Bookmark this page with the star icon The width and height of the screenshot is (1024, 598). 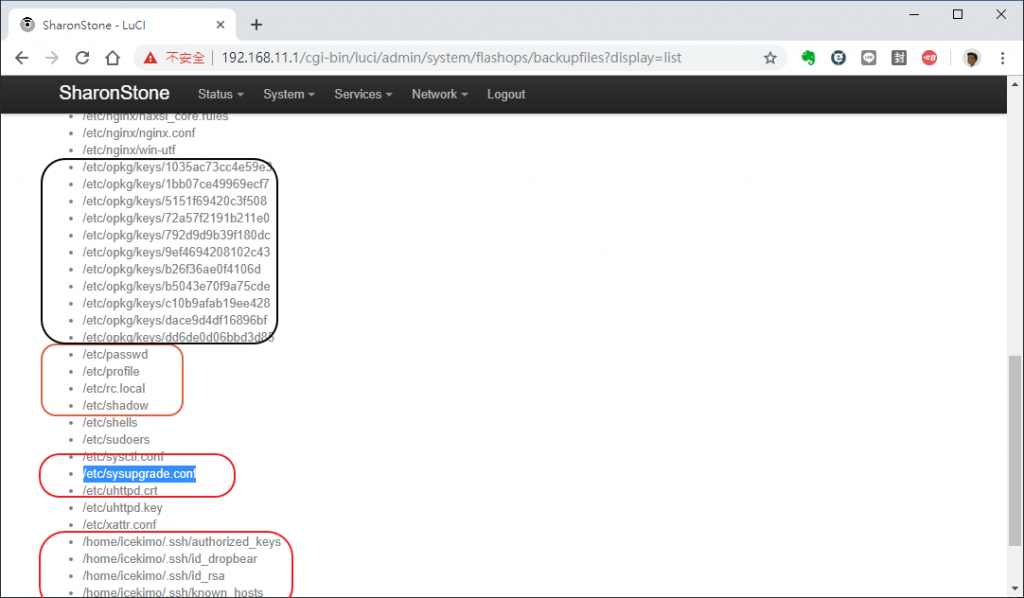[771, 58]
